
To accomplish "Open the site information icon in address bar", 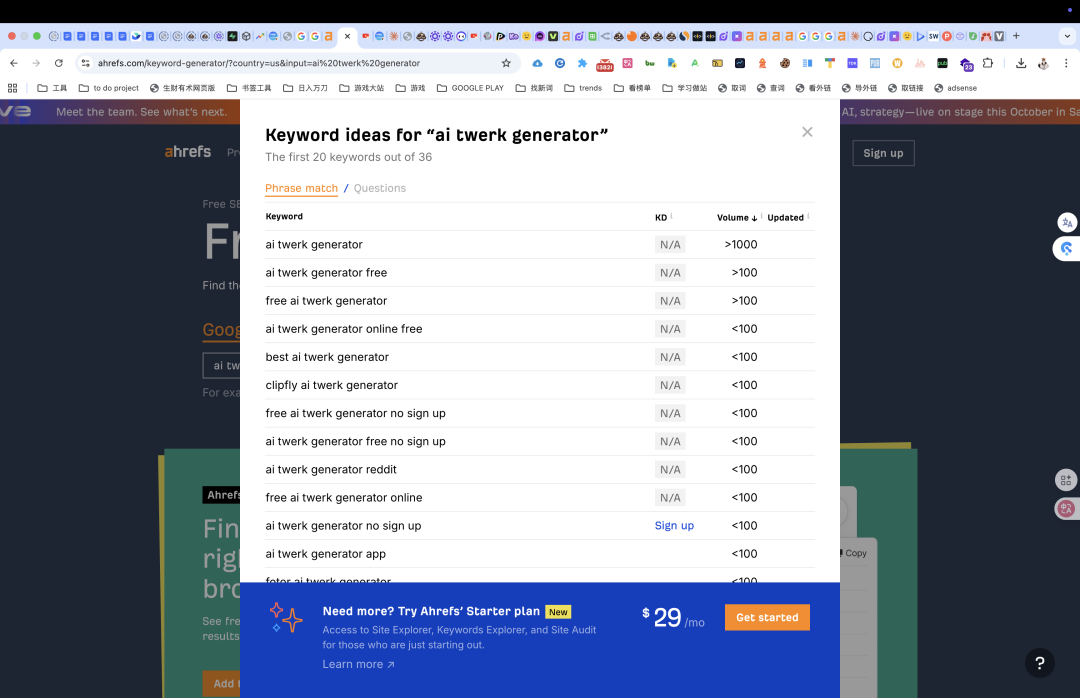I will (x=85, y=63).
